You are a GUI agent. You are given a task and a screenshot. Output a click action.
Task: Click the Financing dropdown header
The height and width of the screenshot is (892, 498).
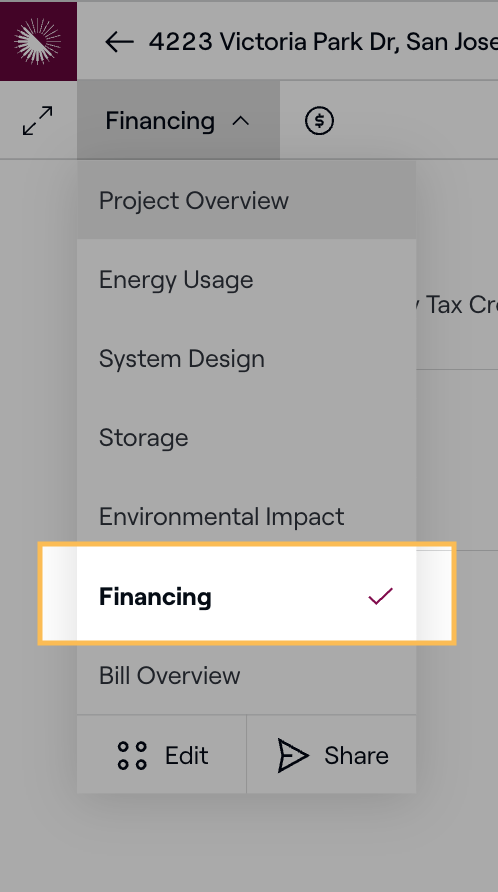[x=178, y=120]
